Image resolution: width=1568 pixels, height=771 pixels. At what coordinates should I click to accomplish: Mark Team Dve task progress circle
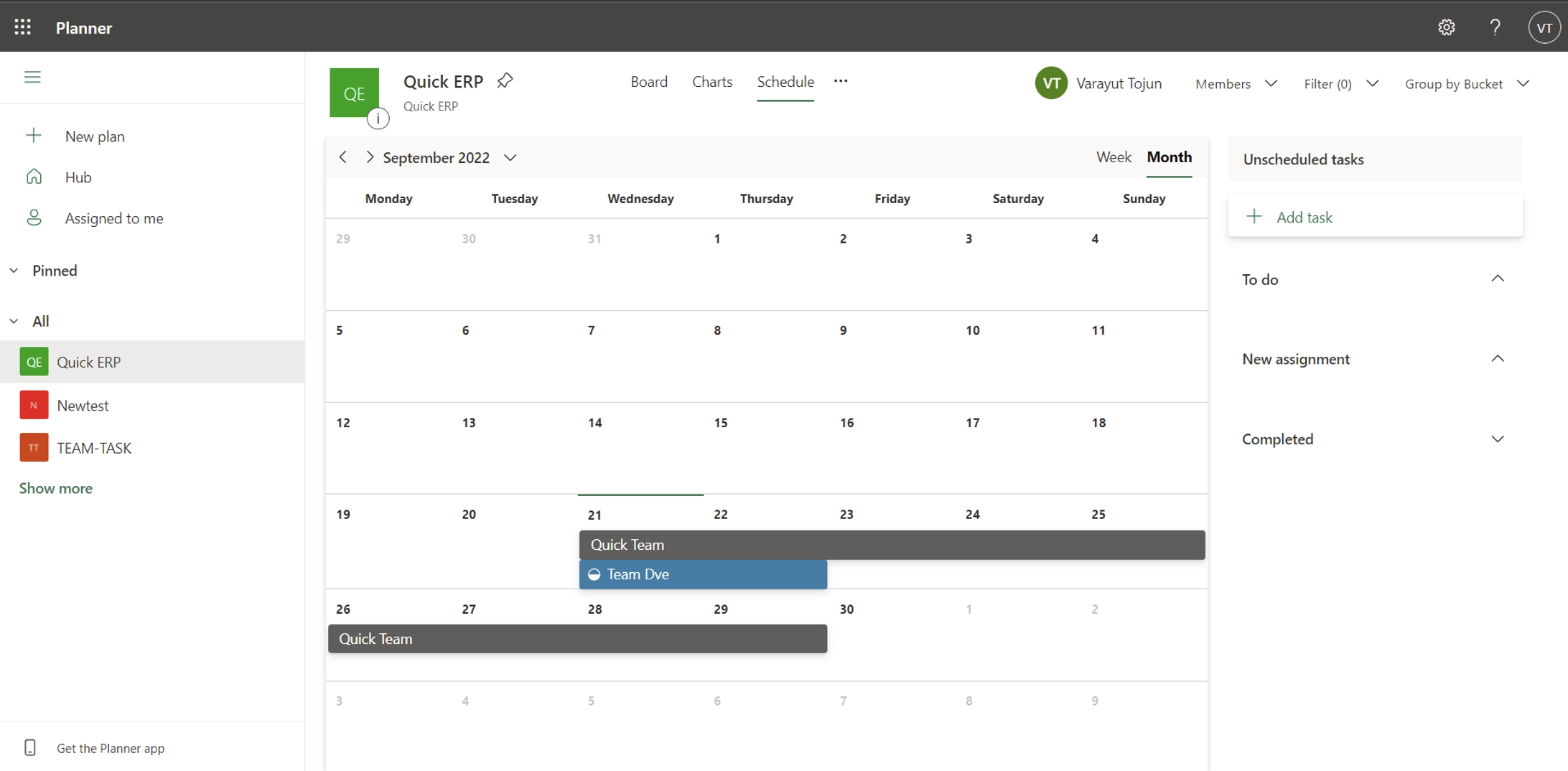pos(594,574)
